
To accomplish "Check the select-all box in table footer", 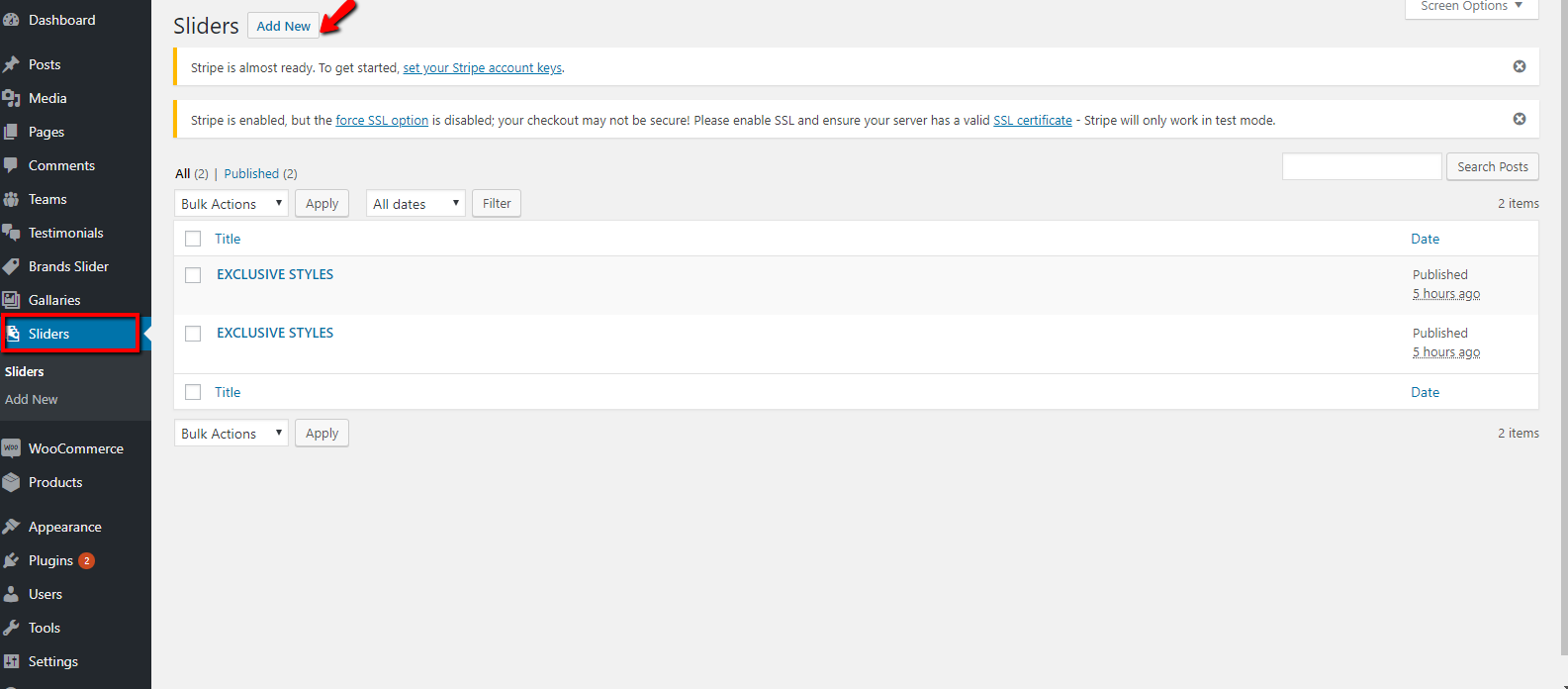I will (x=193, y=392).
